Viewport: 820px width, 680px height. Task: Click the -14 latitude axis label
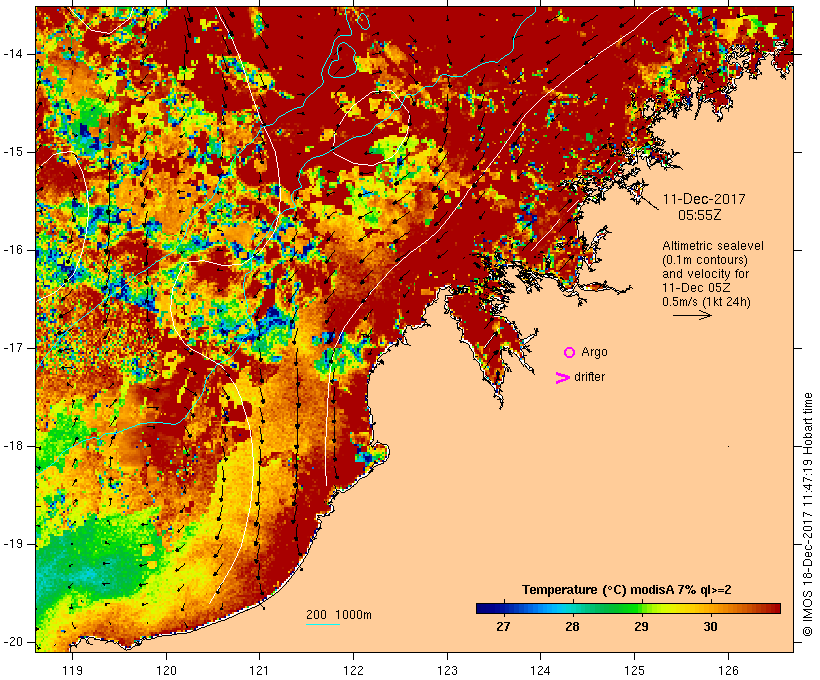(13, 54)
